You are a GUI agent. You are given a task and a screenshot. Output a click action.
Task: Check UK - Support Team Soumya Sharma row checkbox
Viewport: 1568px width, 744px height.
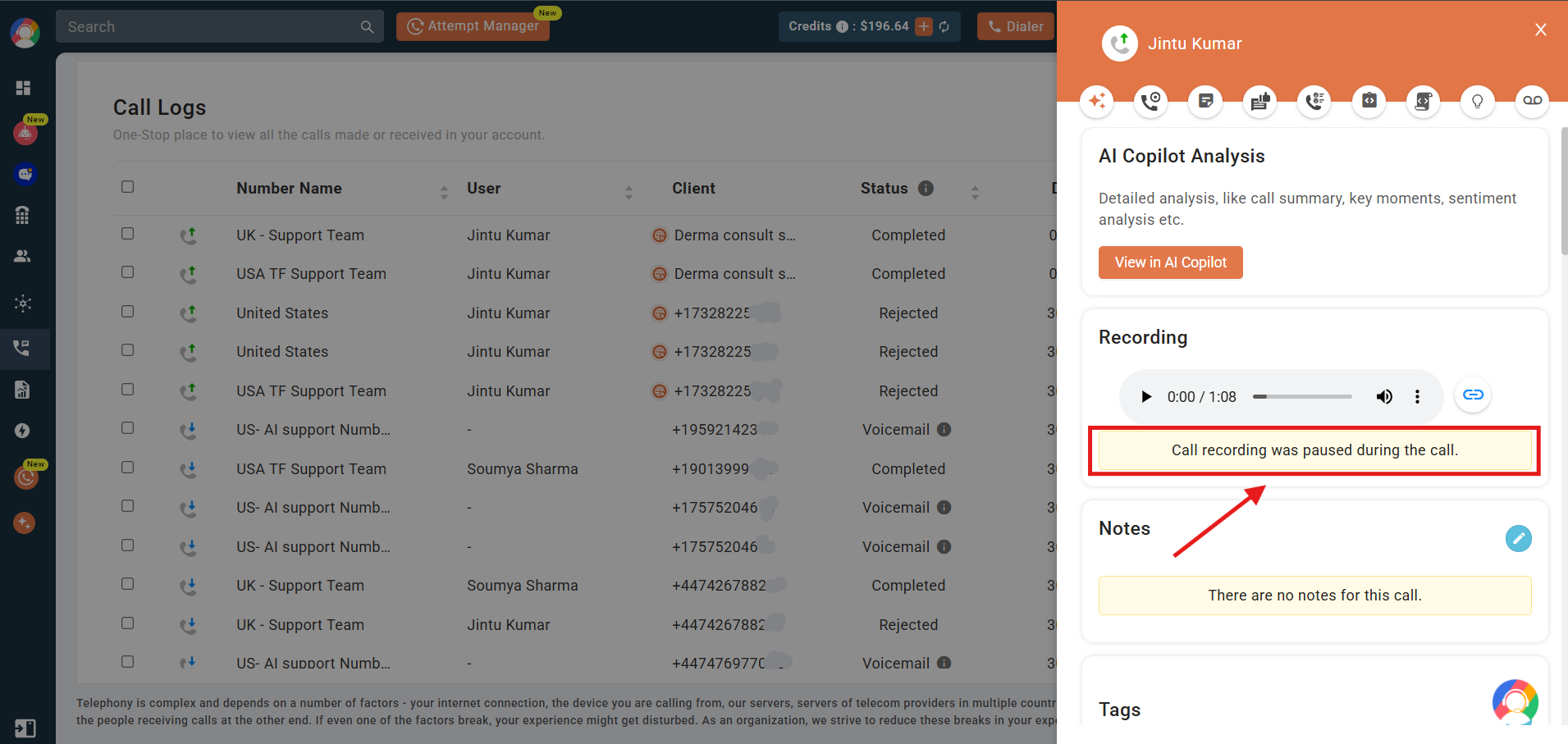coord(127,583)
